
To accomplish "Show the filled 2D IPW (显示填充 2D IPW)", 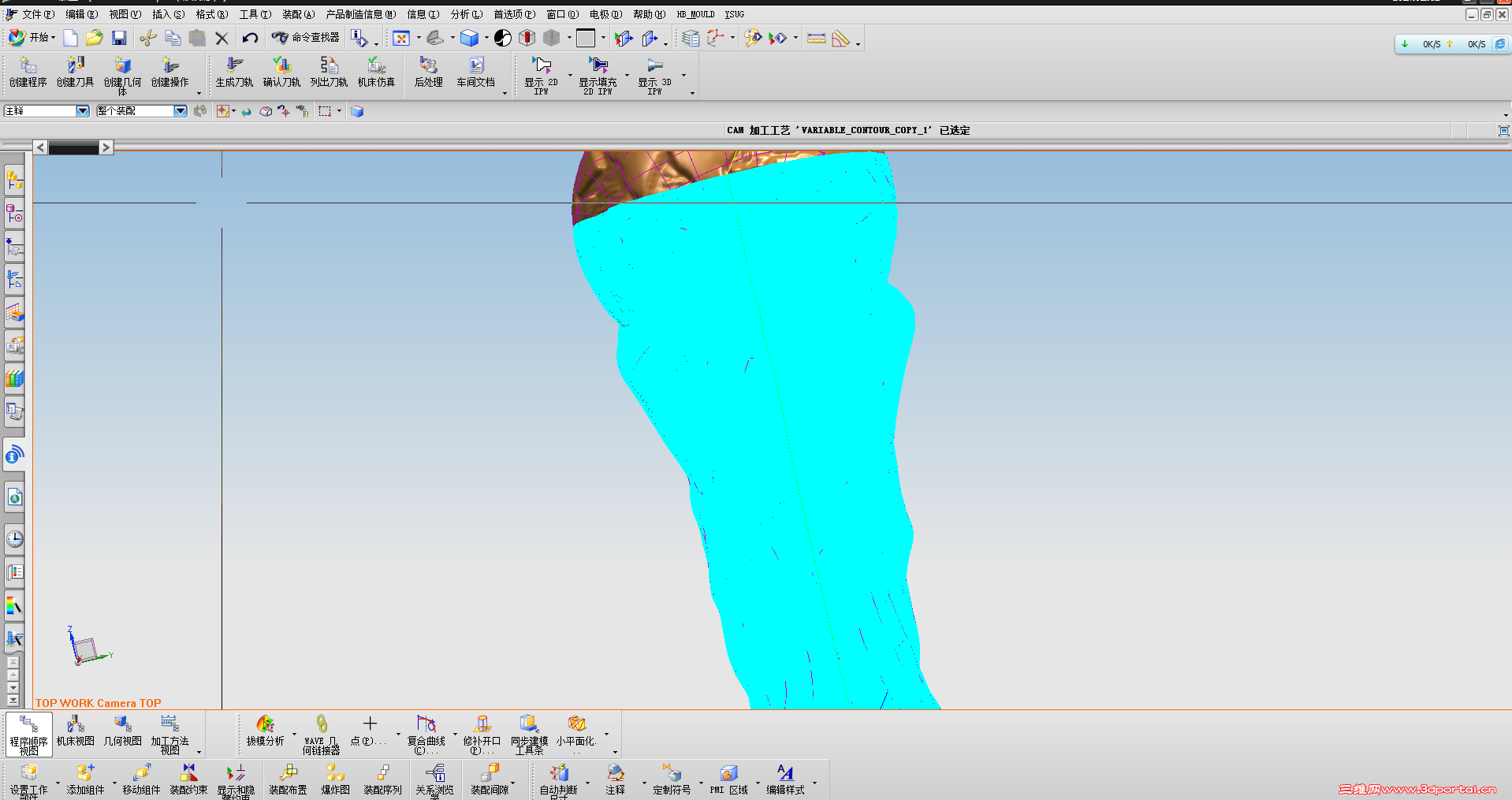I will (598, 76).
